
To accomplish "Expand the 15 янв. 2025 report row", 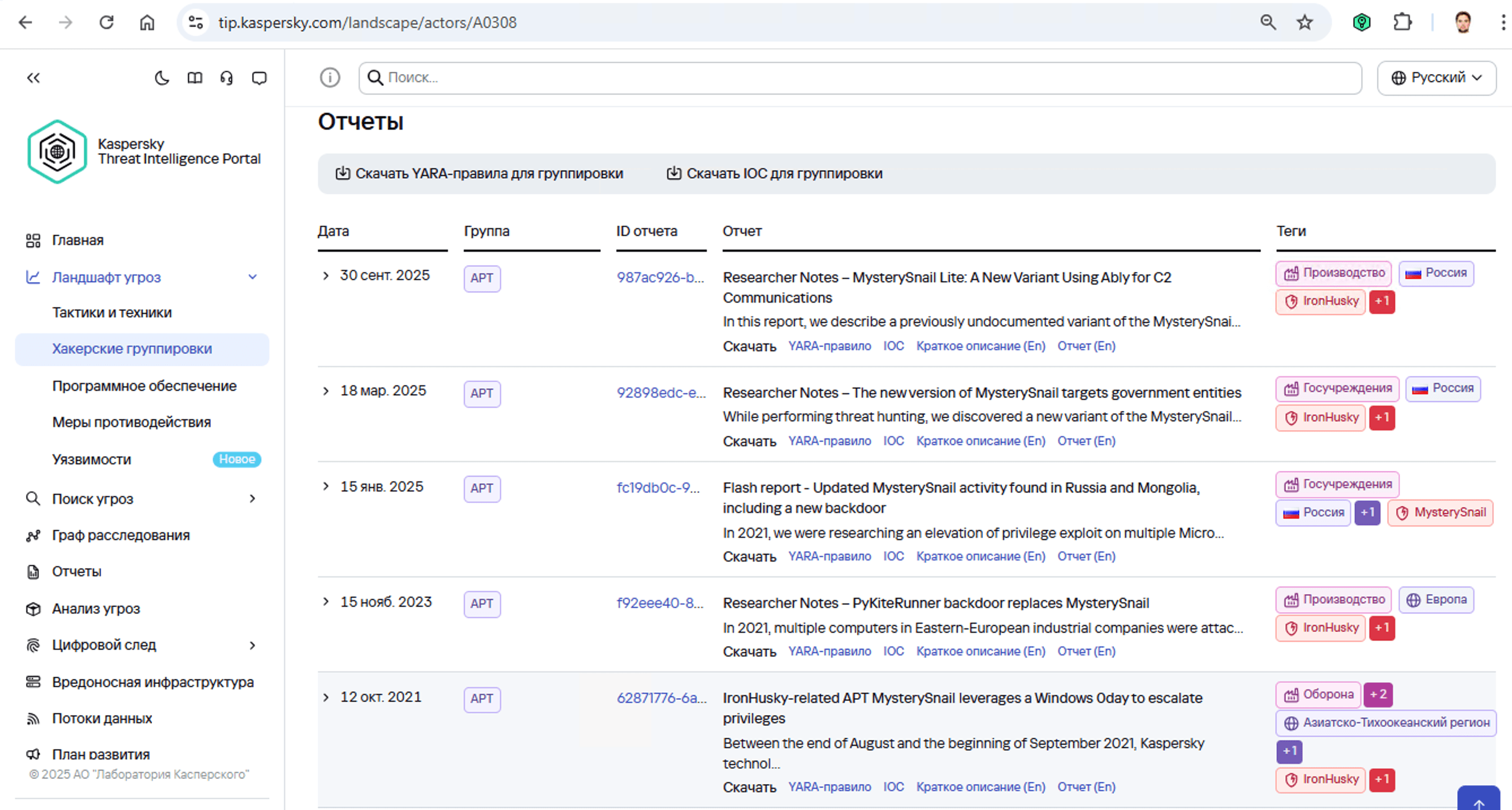I will (326, 486).
